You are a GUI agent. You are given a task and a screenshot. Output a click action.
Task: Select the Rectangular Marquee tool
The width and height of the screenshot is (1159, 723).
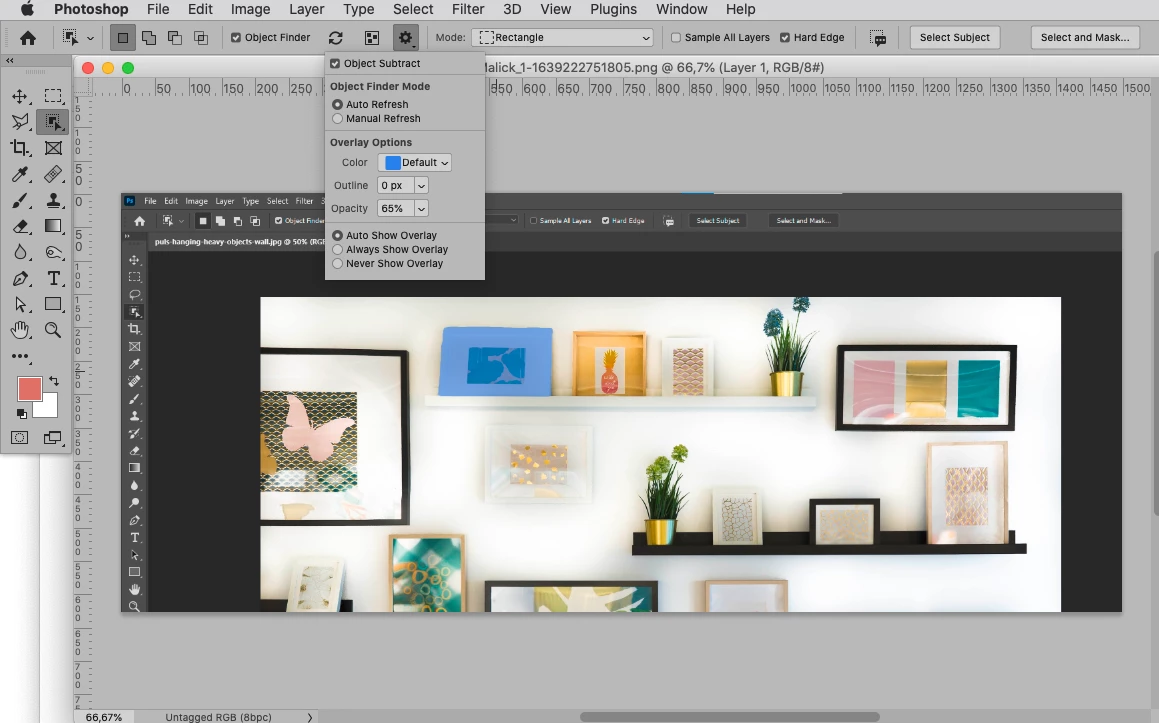pyautogui.click(x=52, y=96)
